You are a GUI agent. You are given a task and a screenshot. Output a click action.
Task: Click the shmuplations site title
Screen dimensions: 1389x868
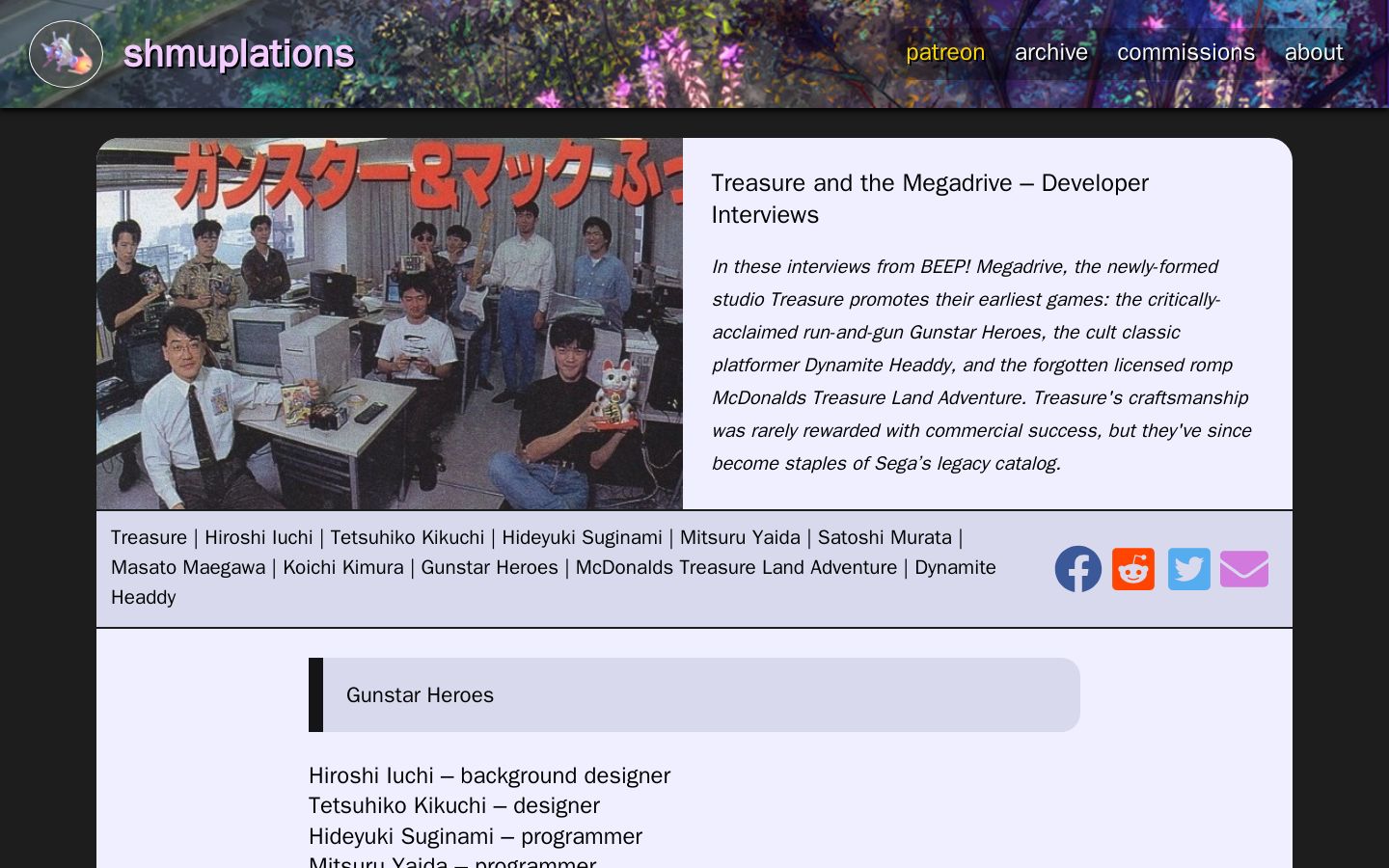(239, 54)
